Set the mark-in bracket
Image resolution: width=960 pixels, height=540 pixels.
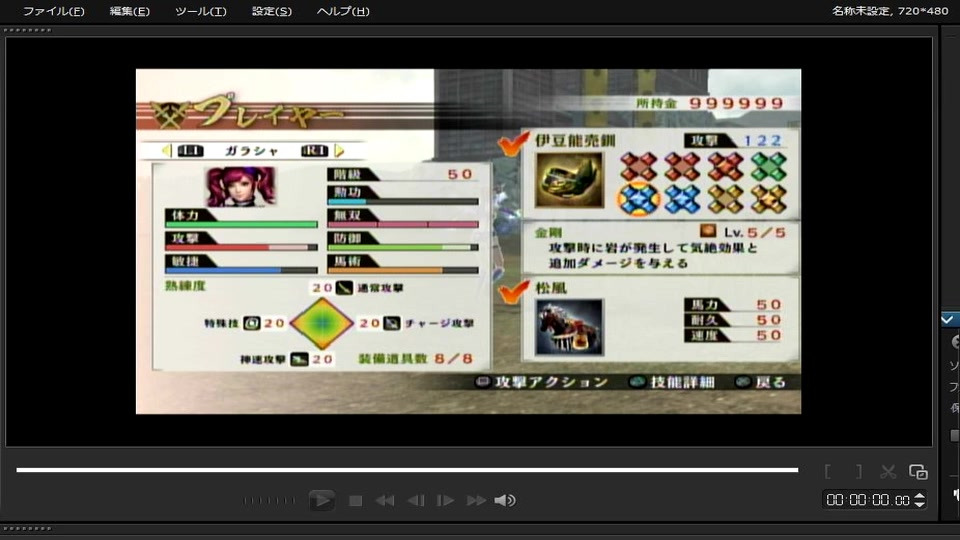click(x=828, y=471)
